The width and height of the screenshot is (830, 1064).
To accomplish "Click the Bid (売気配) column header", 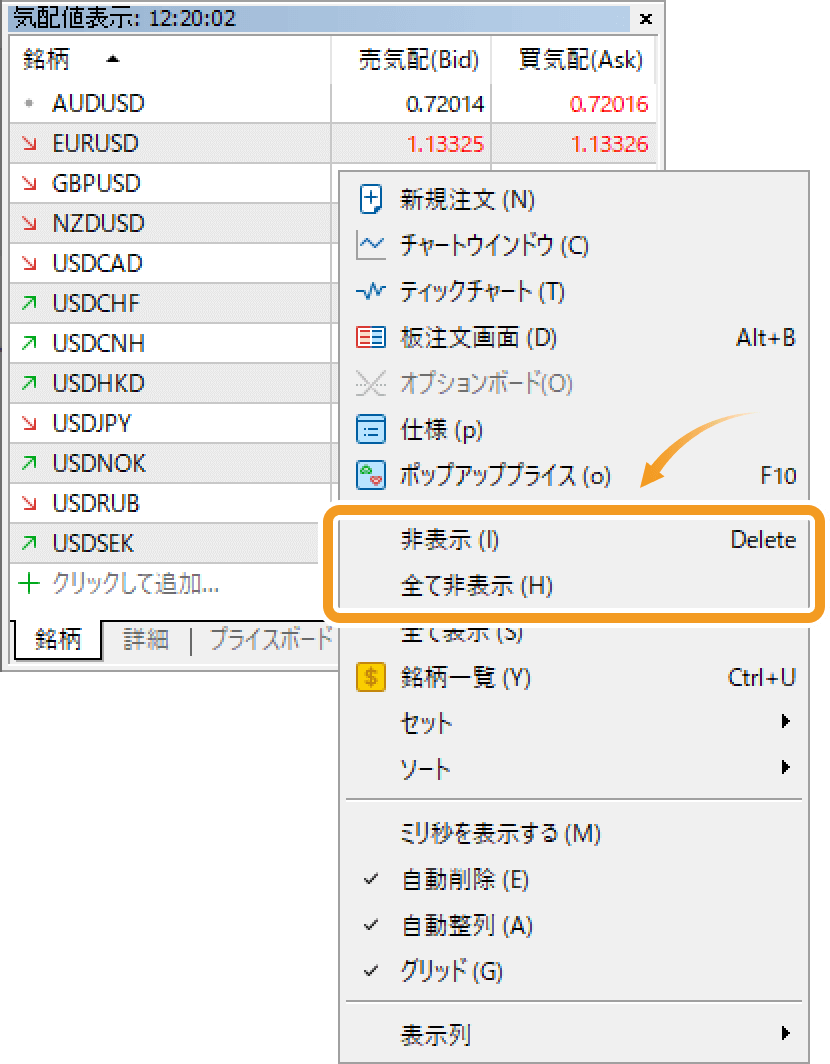I will [x=411, y=60].
